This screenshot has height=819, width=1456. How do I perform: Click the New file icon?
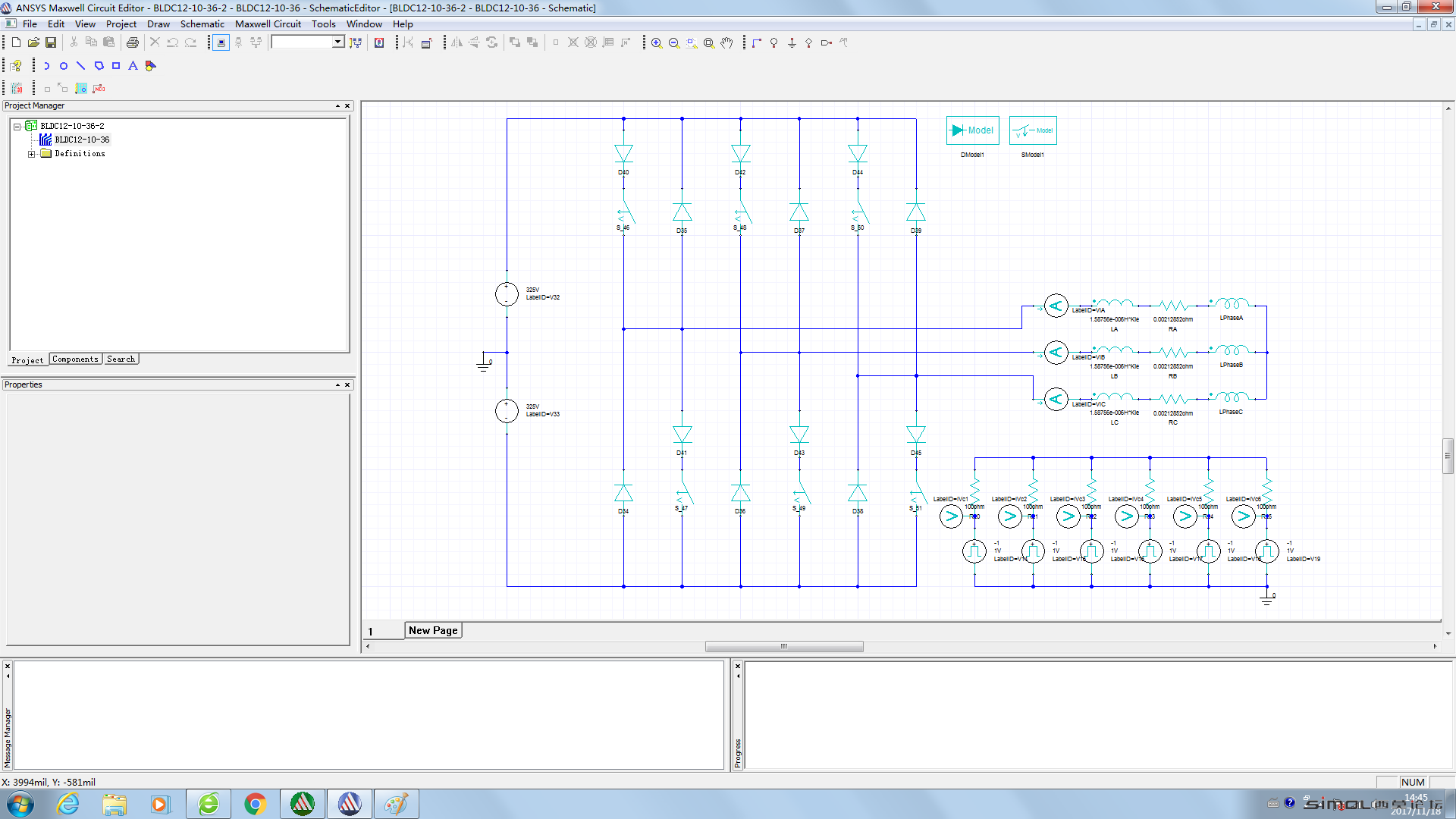click(x=15, y=42)
